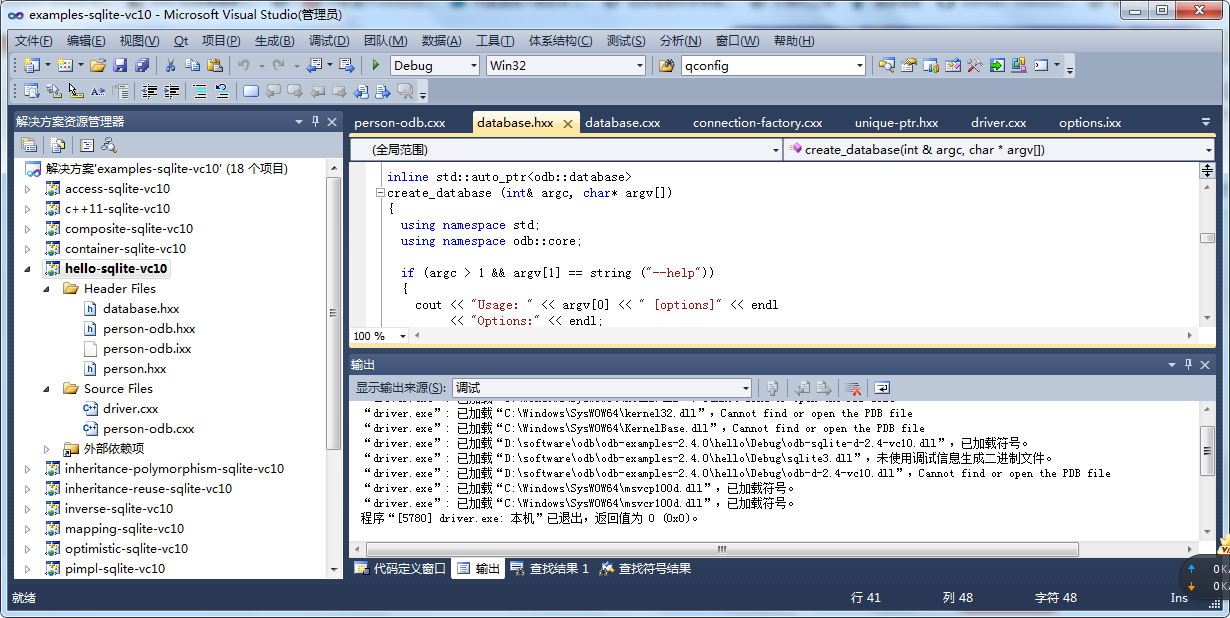Start debugging with the green Run arrow
The height and width of the screenshot is (618, 1230).
click(375, 65)
